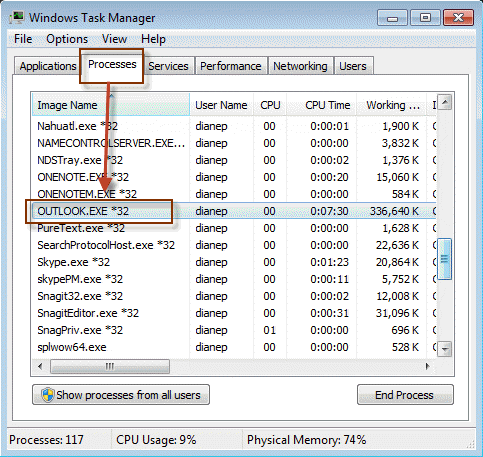This screenshot has height=457, width=483.
Task: Click Show processes from all users
Action: tap(121, 395)
